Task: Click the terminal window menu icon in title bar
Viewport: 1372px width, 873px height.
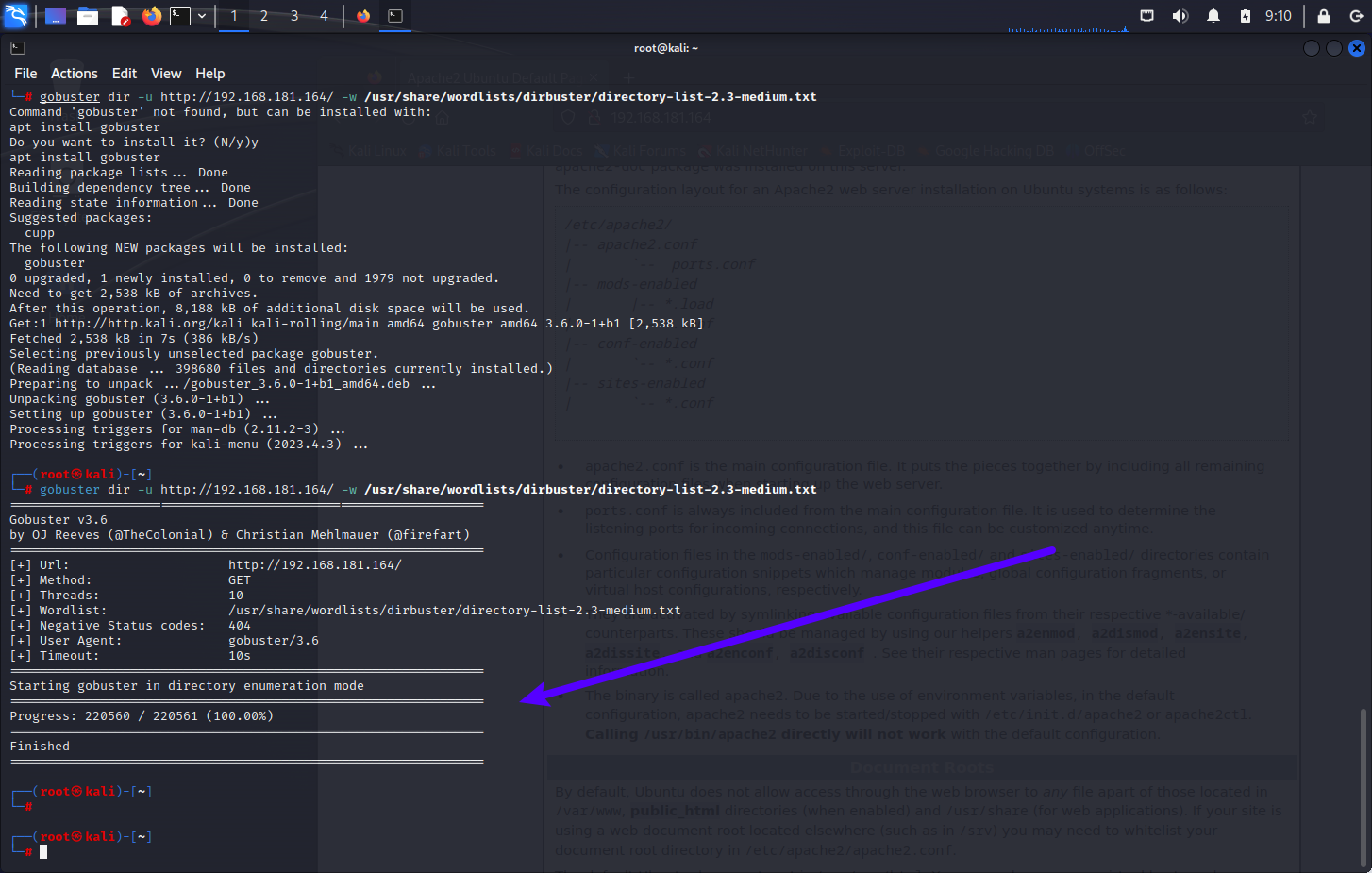Action: [x=18, y=47]
